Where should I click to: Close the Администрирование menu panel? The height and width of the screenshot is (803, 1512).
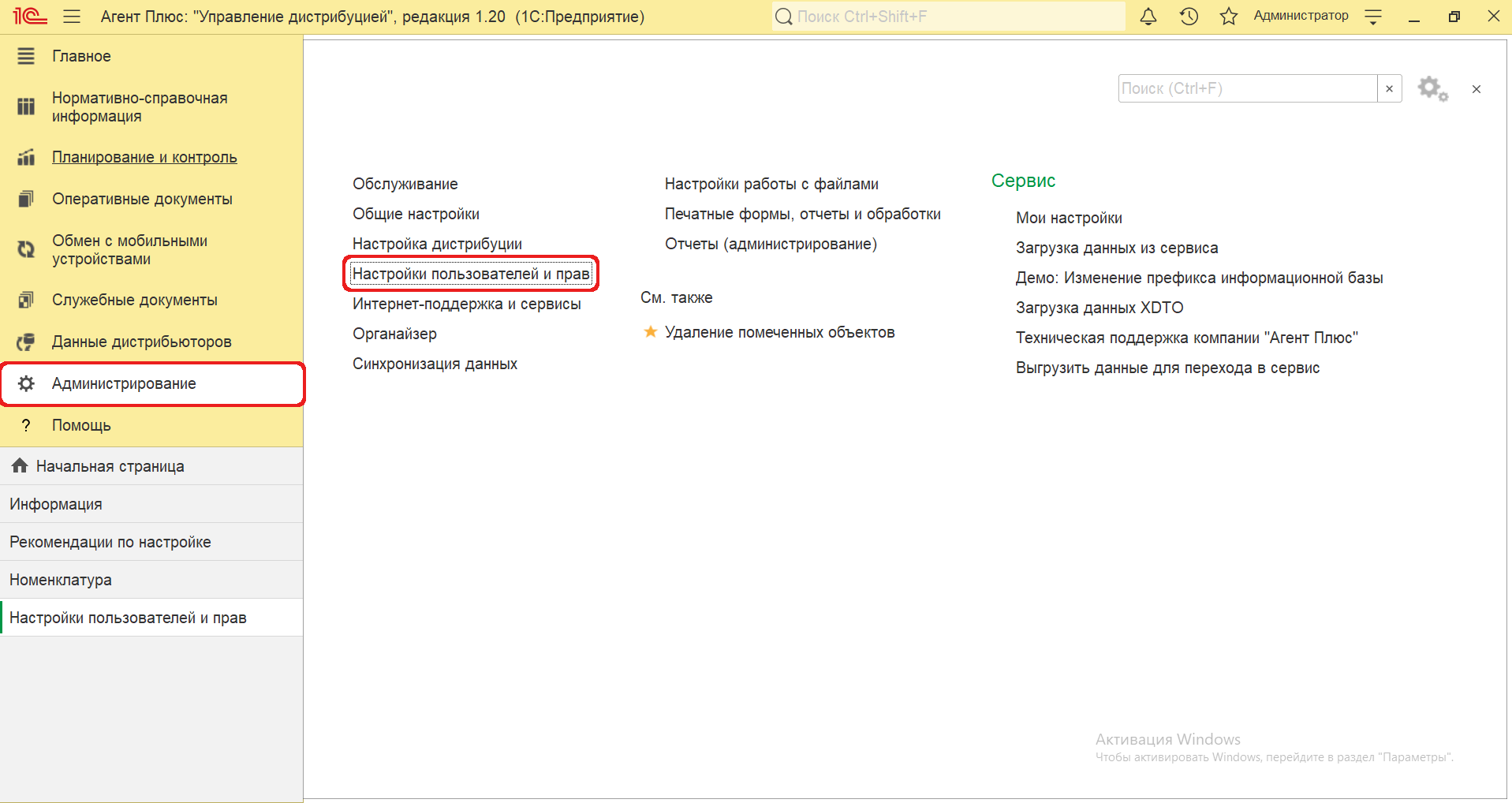pyautogui.click(x=1476, y=89)
